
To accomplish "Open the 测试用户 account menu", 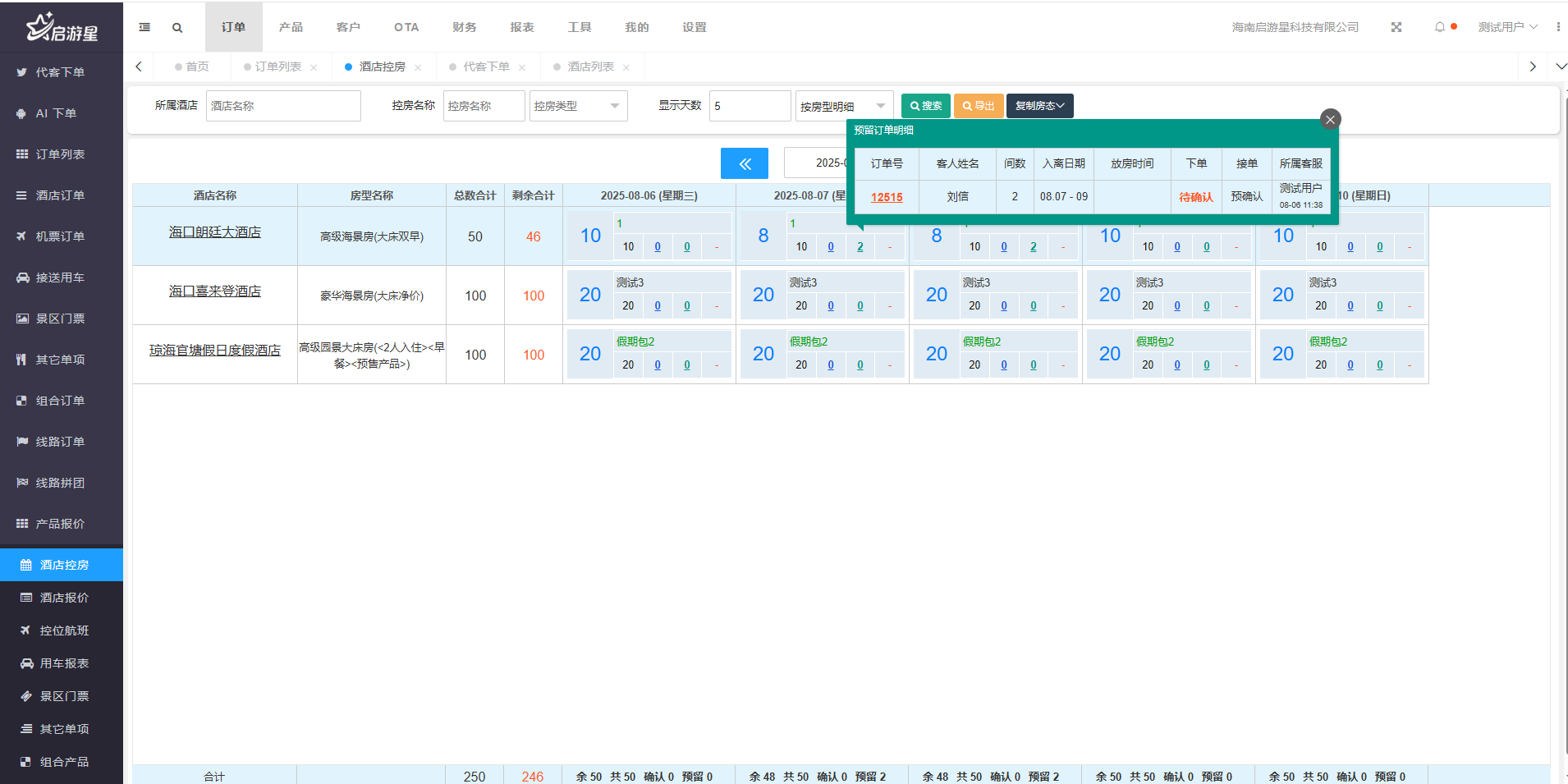I will tap(1506, 27).
